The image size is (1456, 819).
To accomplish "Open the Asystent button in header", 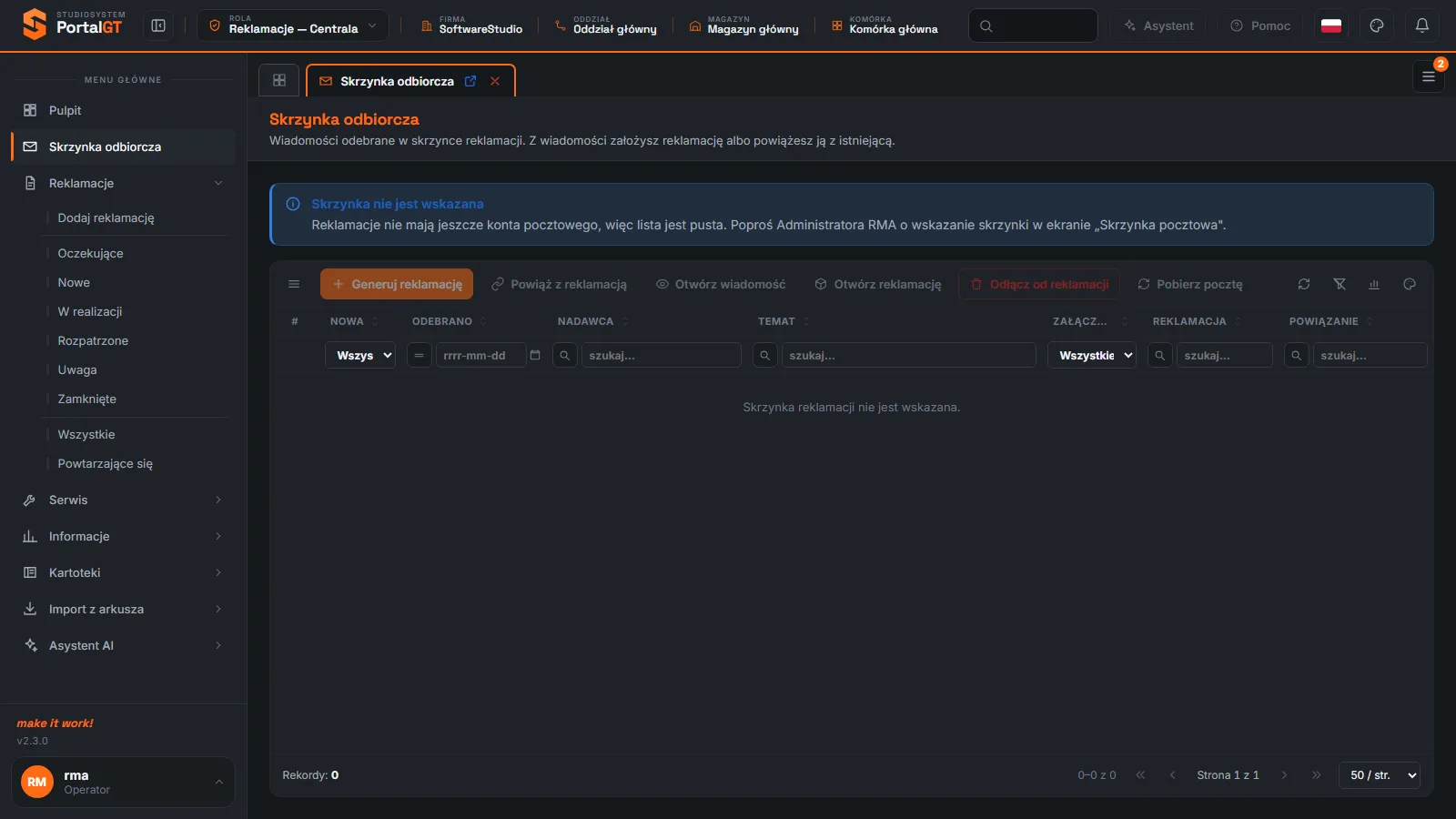I will [1159, 25].
